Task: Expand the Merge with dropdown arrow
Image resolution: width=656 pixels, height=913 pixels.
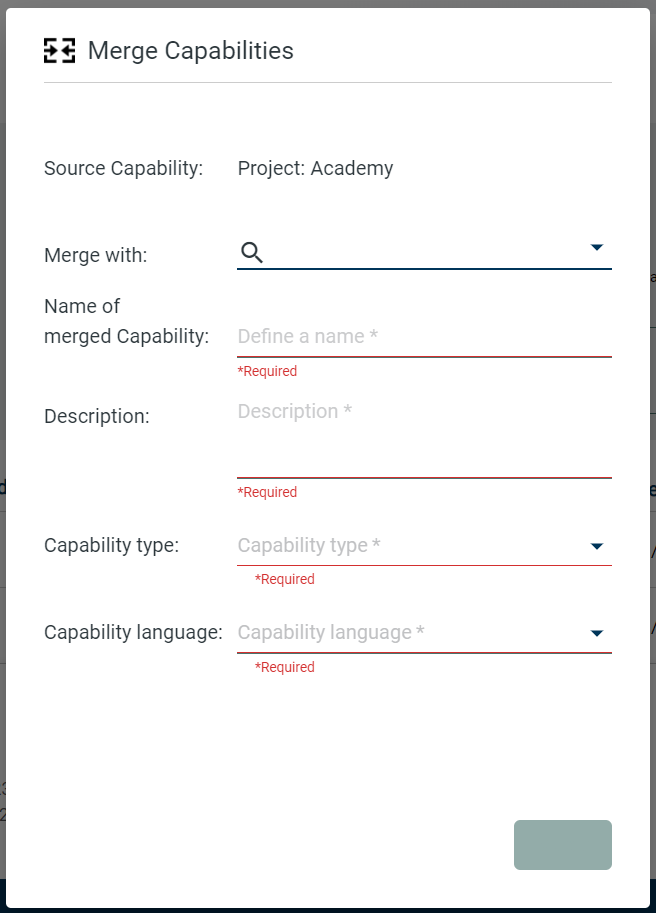Action: click(x=597, y=247)
